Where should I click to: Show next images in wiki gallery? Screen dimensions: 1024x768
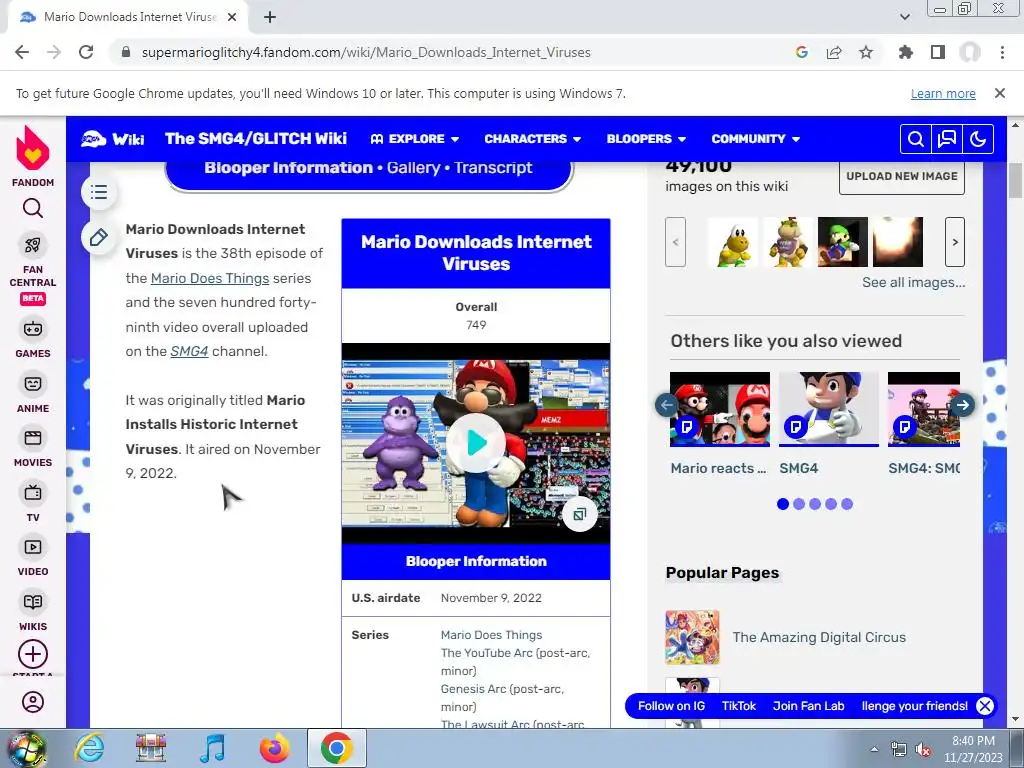click(x=955, y=242)
